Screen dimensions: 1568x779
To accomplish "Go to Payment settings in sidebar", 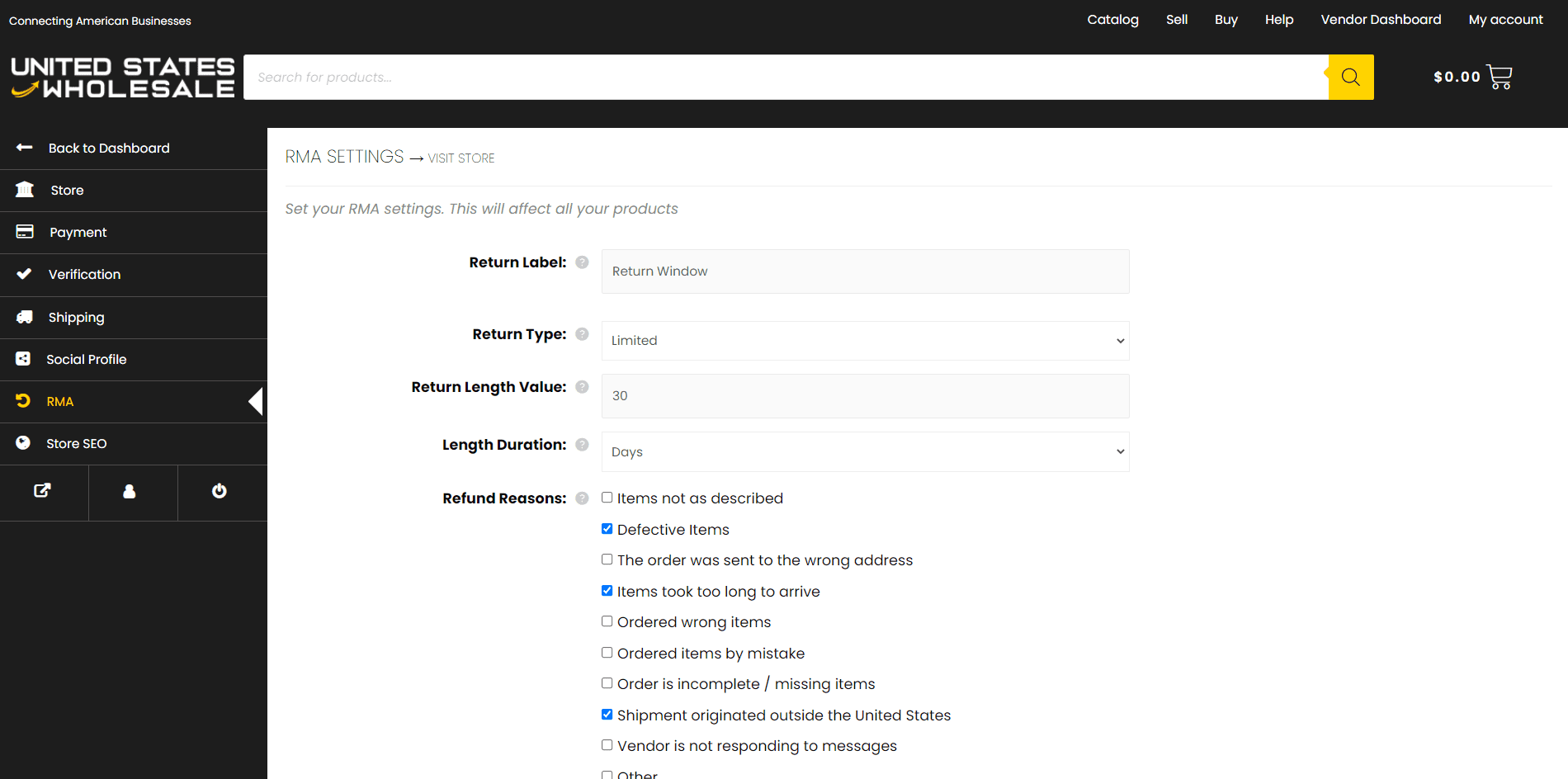I will pos(78,233).
